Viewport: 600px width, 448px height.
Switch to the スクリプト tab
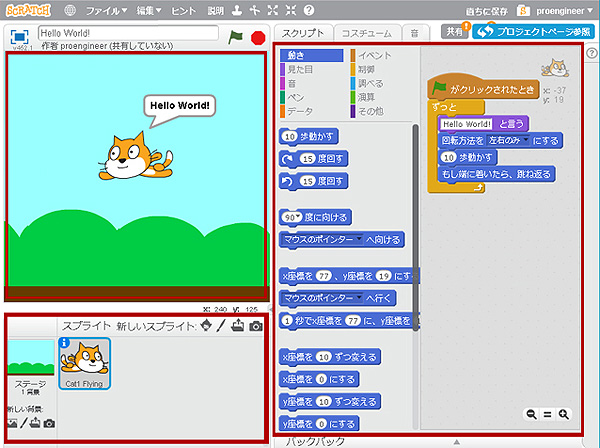click(x=303, y=33)
